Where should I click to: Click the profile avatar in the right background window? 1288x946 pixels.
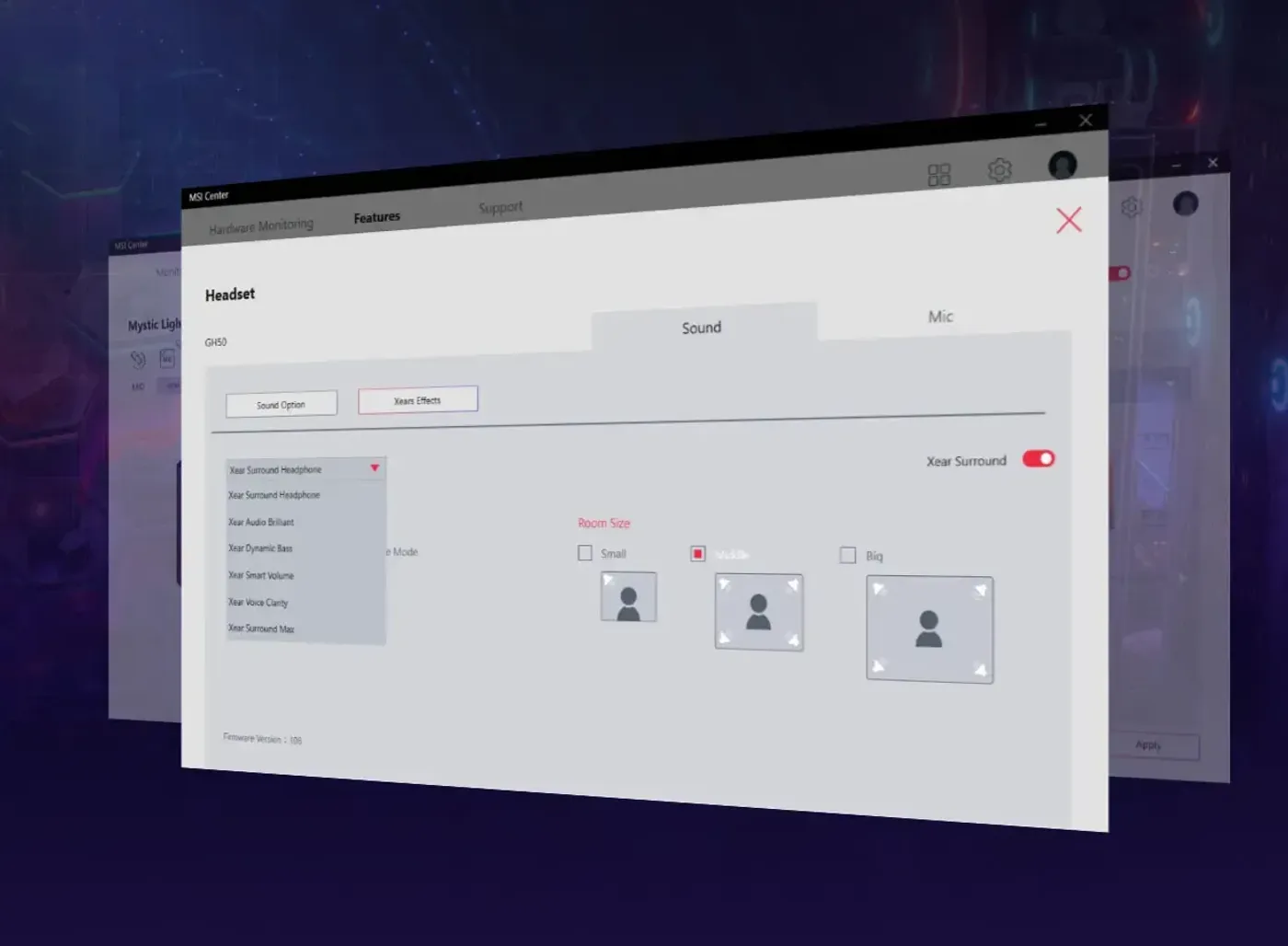coord(1186,202)
